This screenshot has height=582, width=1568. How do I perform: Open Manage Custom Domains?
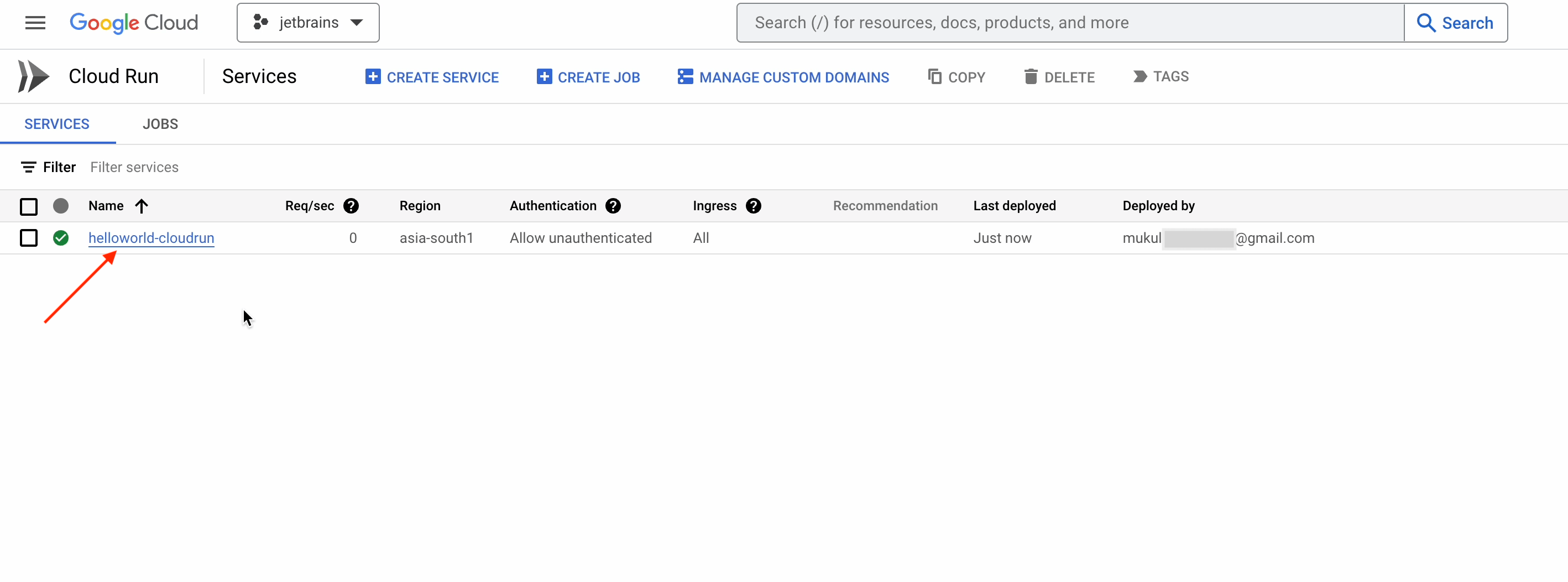pos(783,77)
